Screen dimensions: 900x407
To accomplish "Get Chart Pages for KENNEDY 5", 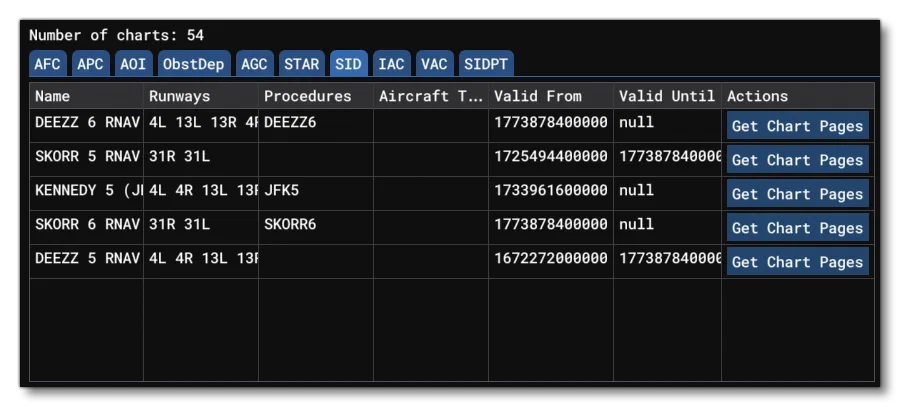I will pyautogui.click(x=797, y=193).
